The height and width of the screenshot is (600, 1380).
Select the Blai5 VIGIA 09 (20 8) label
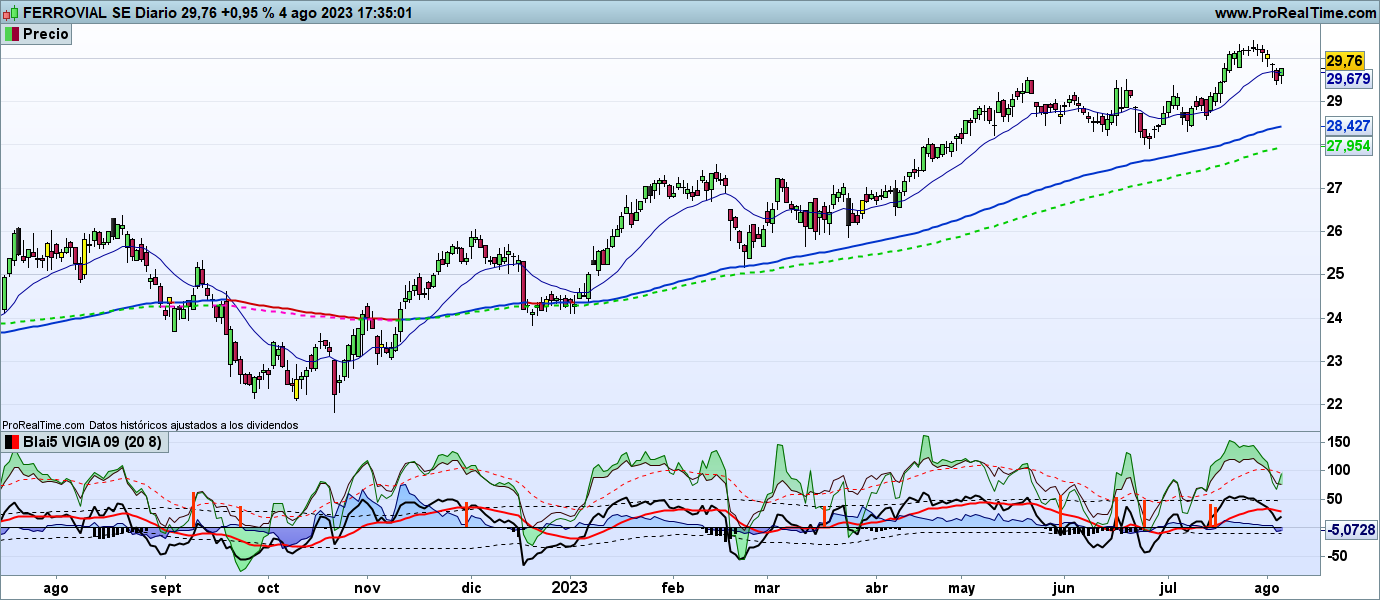click(x=92, y=441)
